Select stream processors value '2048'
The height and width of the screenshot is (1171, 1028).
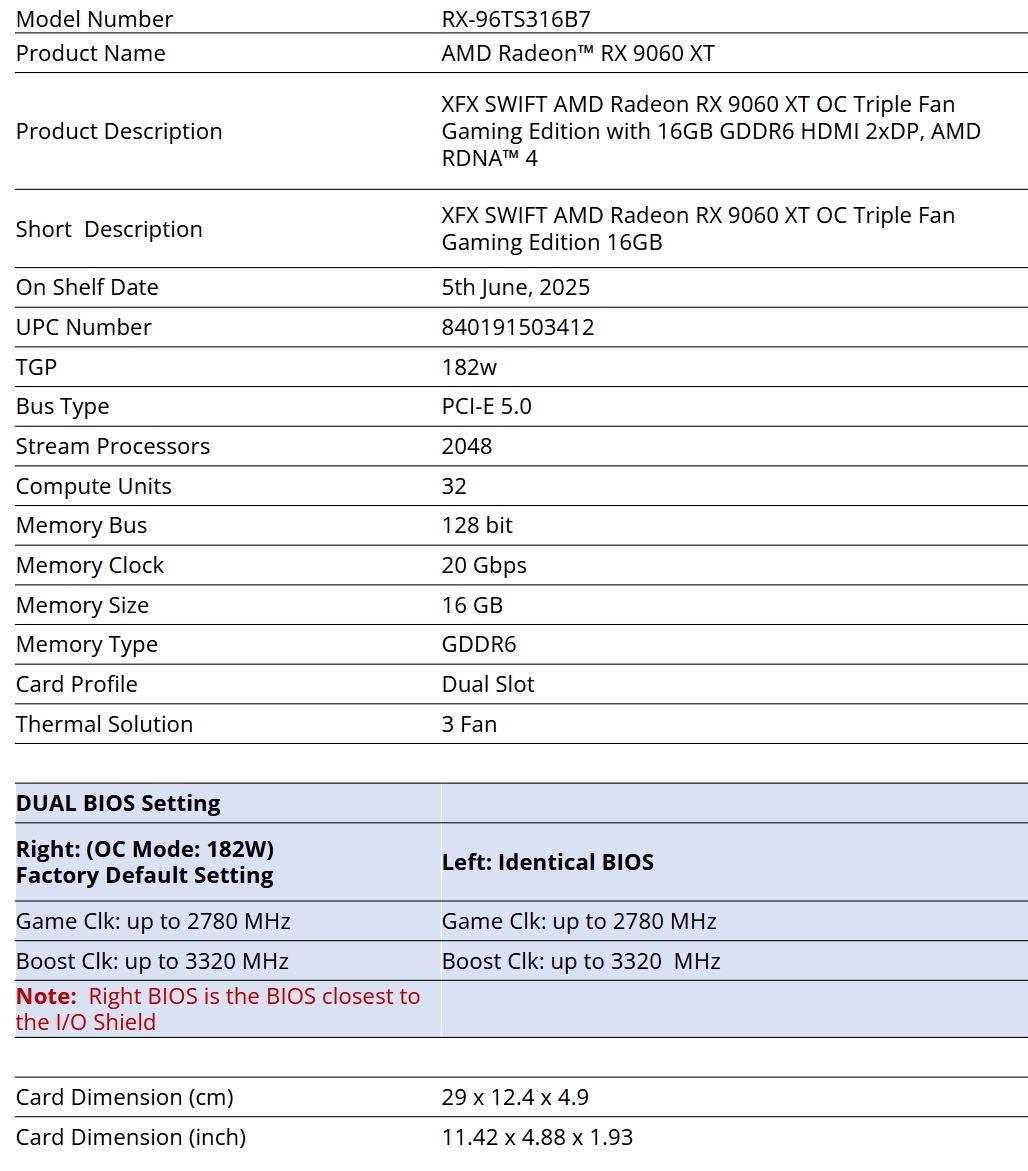click(467, 446)
